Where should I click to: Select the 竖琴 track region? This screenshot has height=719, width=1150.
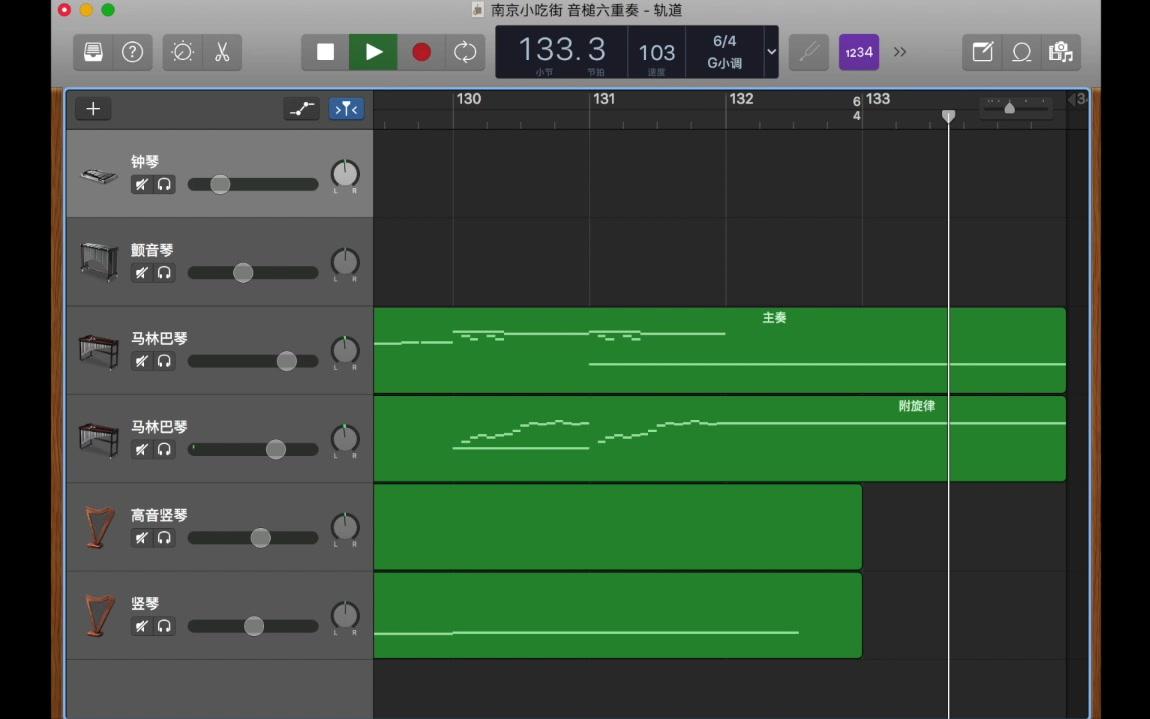click(618, 616)
